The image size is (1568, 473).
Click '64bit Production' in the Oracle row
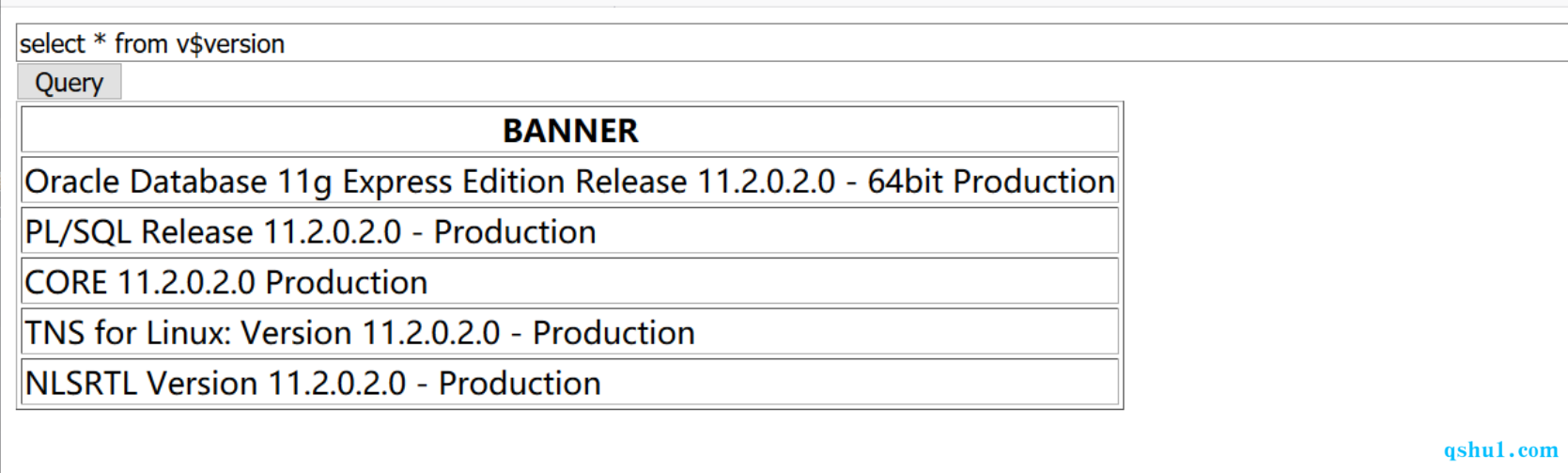point(991,181)
